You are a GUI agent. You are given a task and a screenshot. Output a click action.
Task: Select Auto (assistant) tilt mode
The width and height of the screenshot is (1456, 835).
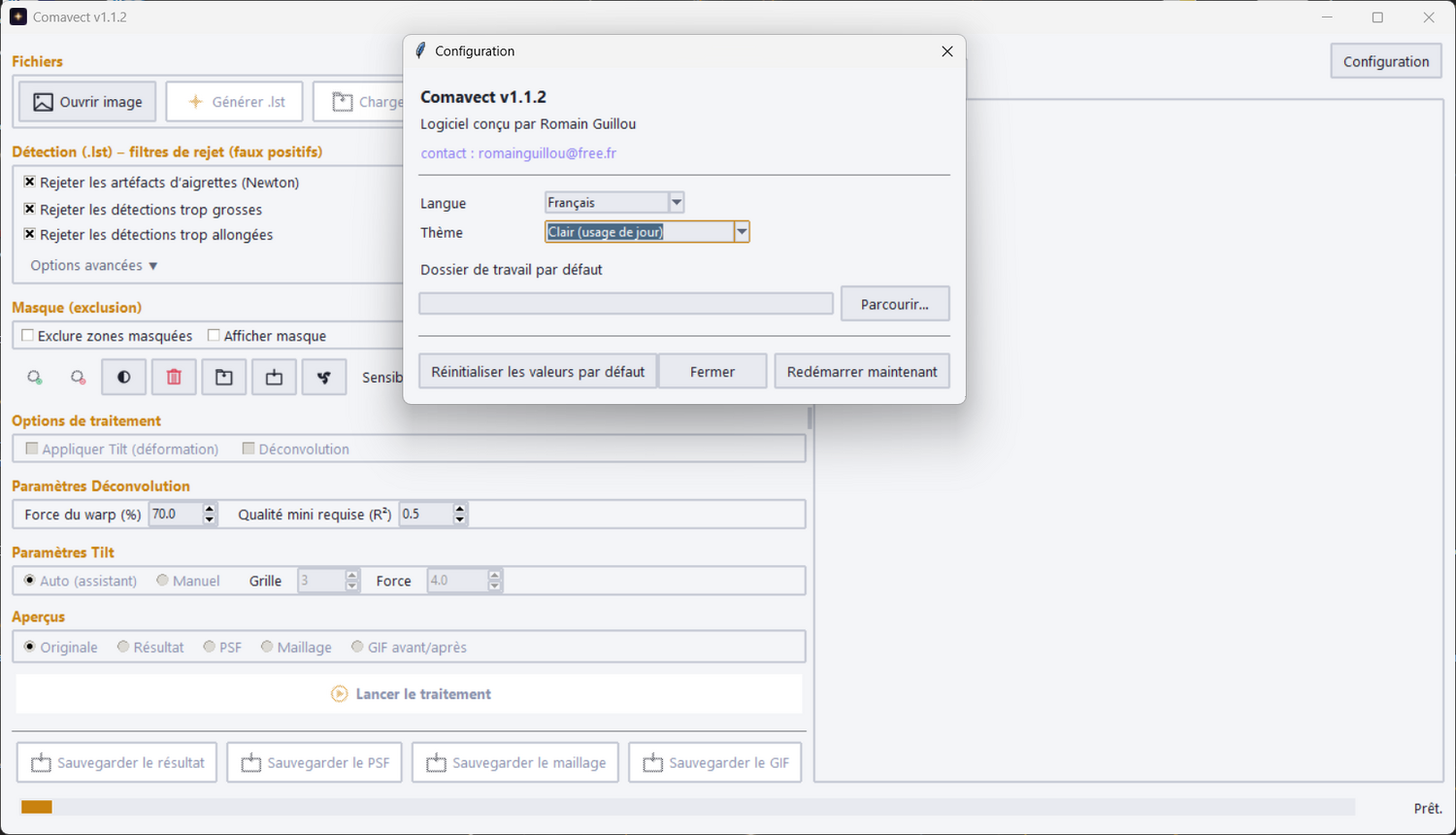[x=30, y=580]
